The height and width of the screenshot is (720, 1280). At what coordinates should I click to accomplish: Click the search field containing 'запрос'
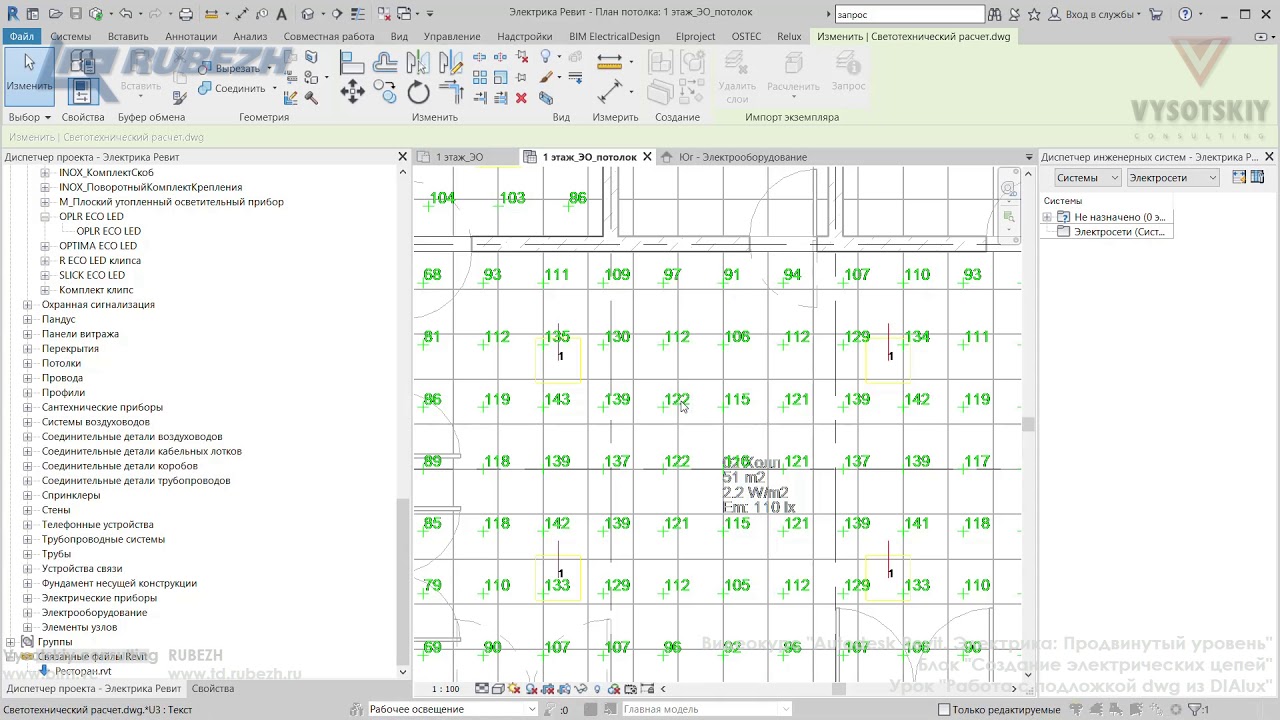click(909, 14)
